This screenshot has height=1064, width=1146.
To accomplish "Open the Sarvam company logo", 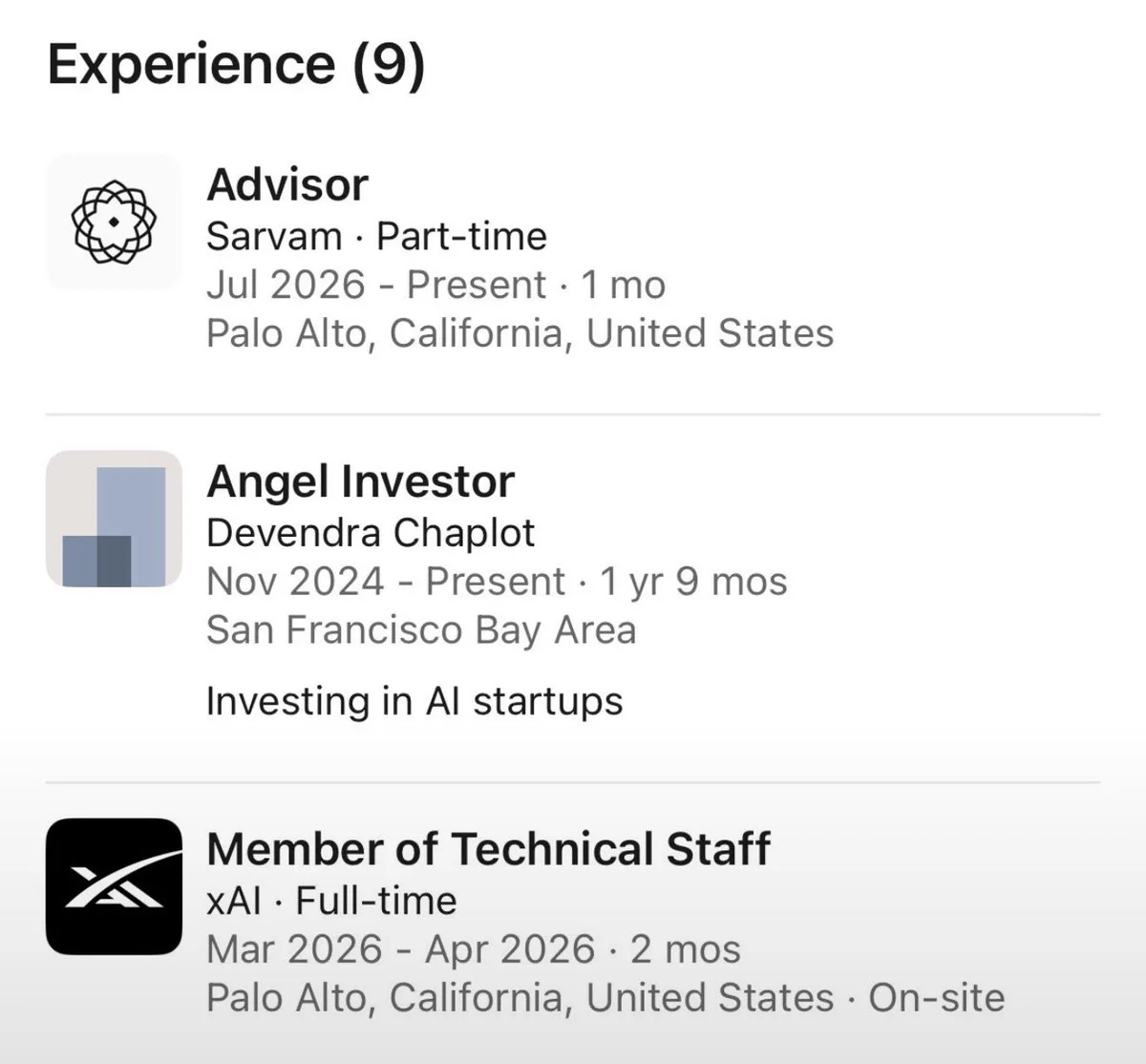I will [x=114, y=222].
